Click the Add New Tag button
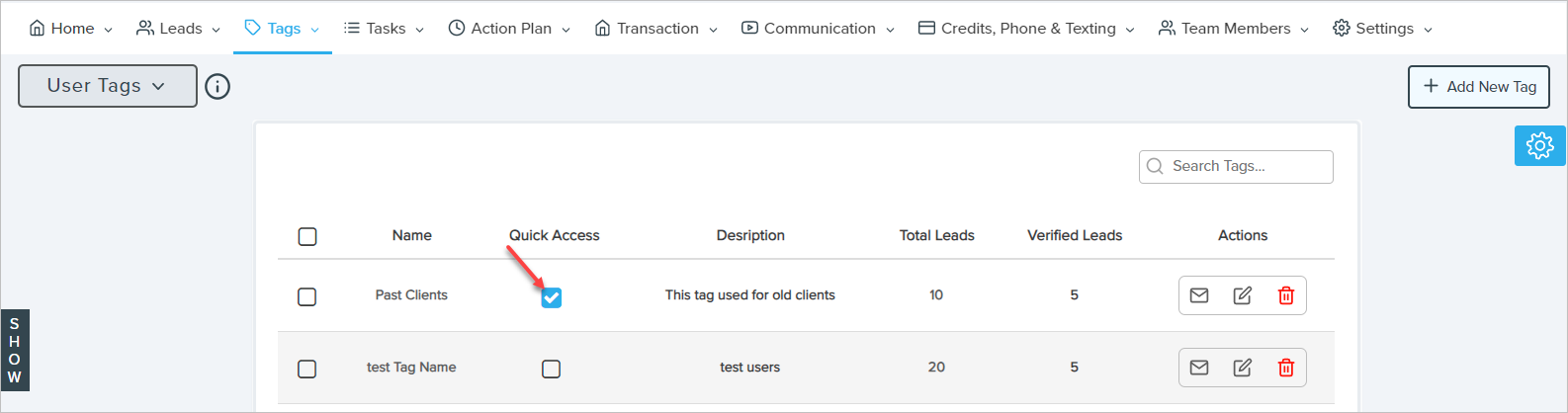1568x413 pixels. coord(1478,87)
